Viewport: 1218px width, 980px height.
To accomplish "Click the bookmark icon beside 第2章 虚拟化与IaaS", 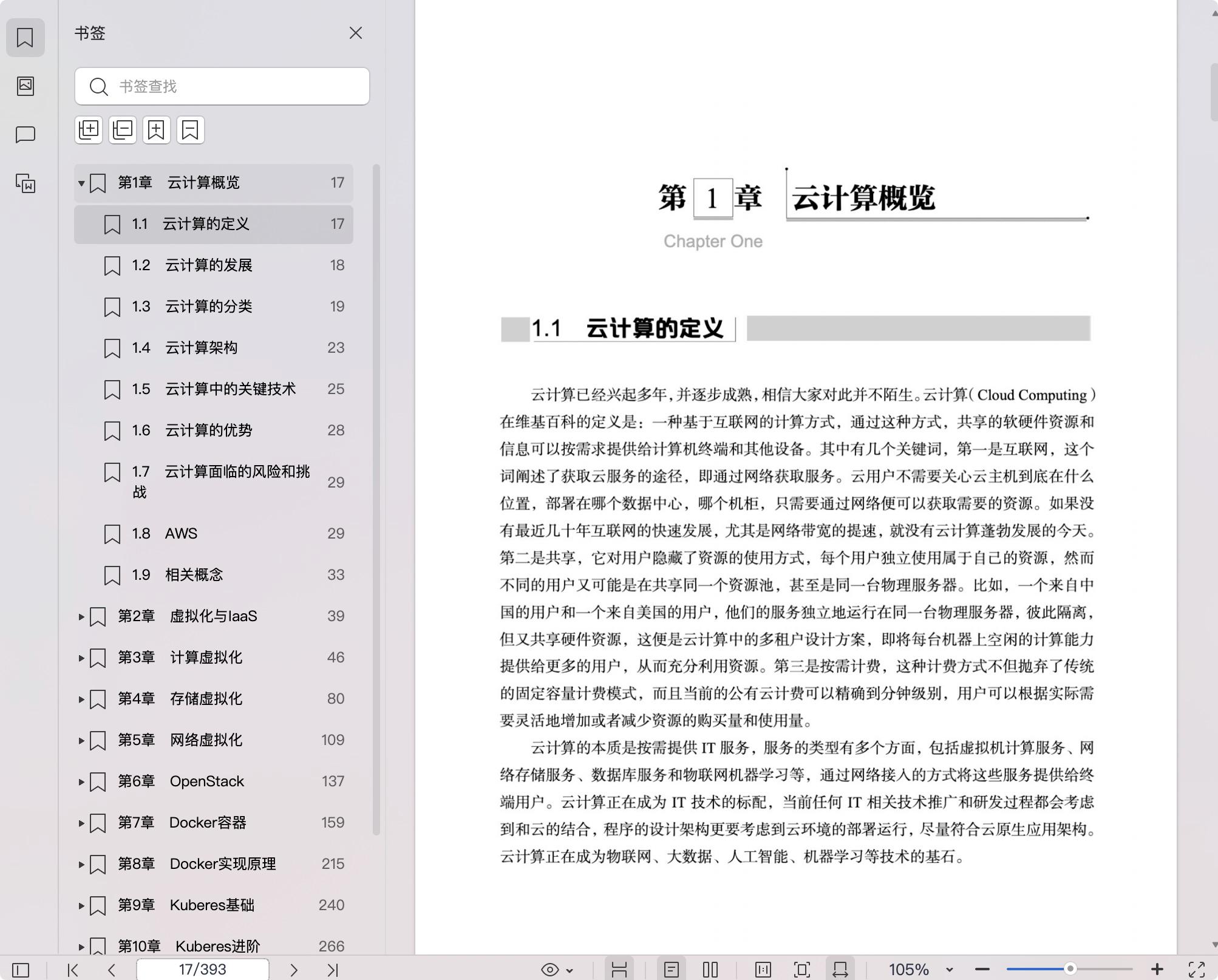I will [98, 617].
